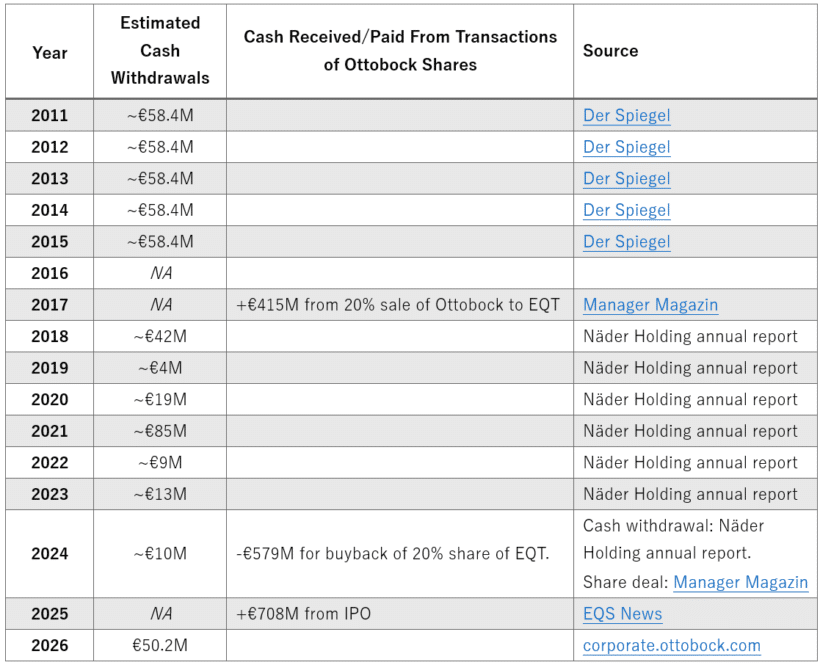Open Manager Magazin link in 2017 row
Viewport: 820px width, 665px height.
point(651,304)
